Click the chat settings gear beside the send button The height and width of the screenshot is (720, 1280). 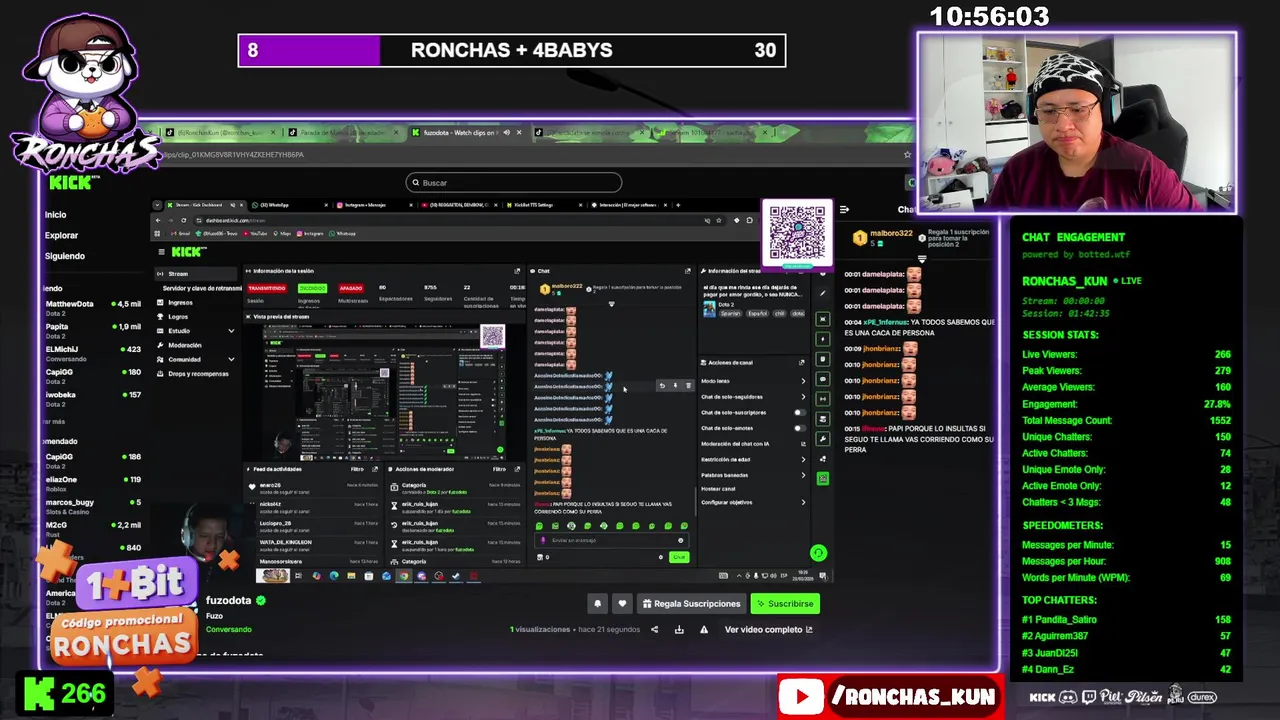(x=660, y=557)
